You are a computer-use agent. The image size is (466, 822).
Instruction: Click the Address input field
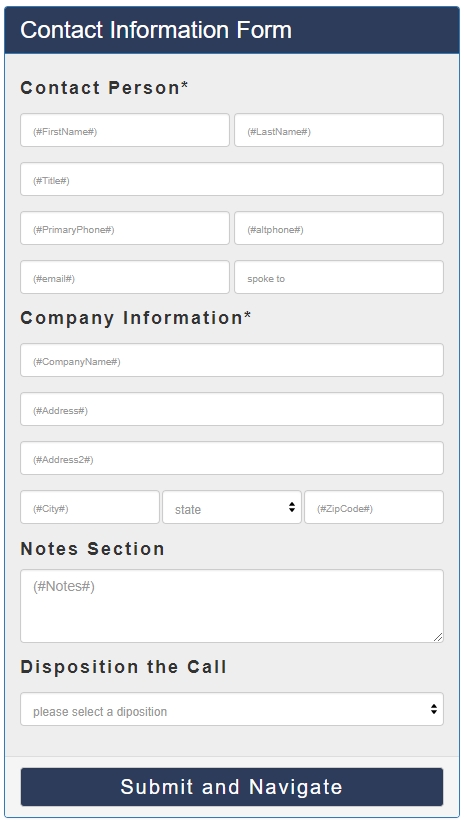232,409
